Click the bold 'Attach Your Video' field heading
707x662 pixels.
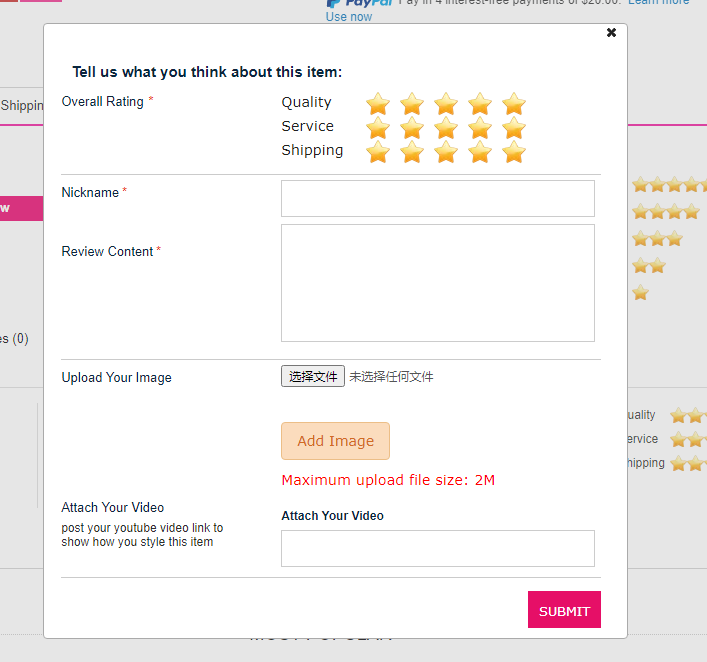pos(332,515)
